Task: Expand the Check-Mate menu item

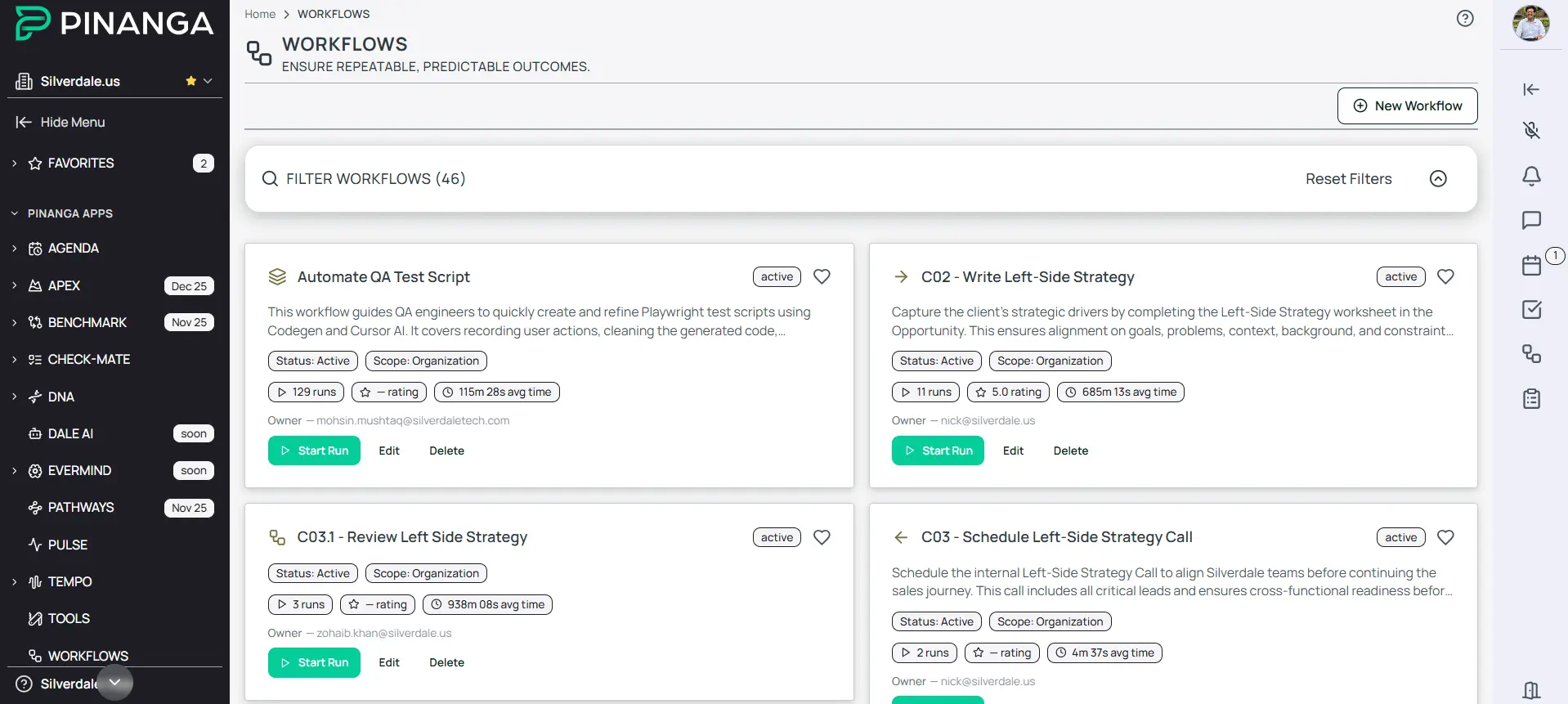Action: point(14,359)
